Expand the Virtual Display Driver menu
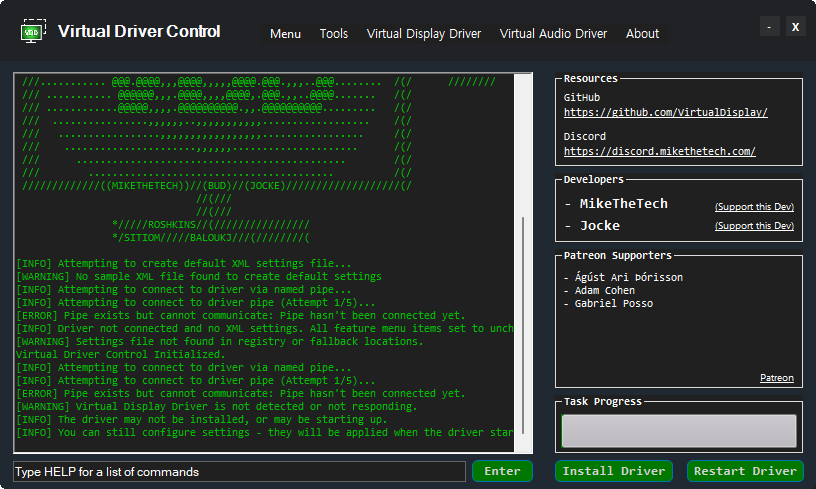Image resolution: width=816 pixels, height=489 pixels. click(x=424, y=34)
